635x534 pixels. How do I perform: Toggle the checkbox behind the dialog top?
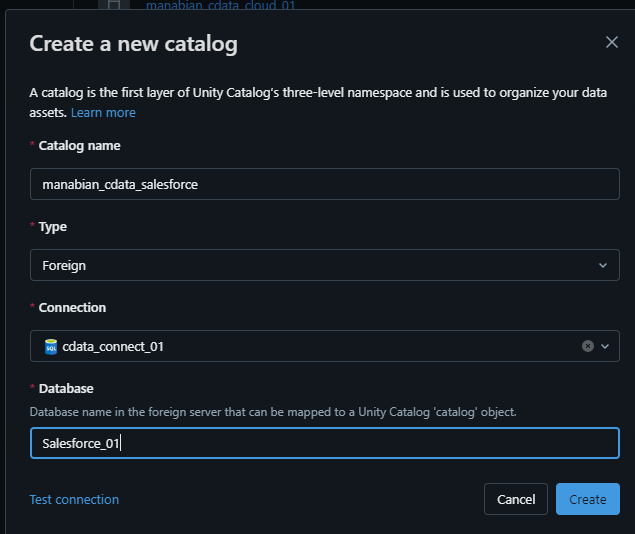[113, 5]
